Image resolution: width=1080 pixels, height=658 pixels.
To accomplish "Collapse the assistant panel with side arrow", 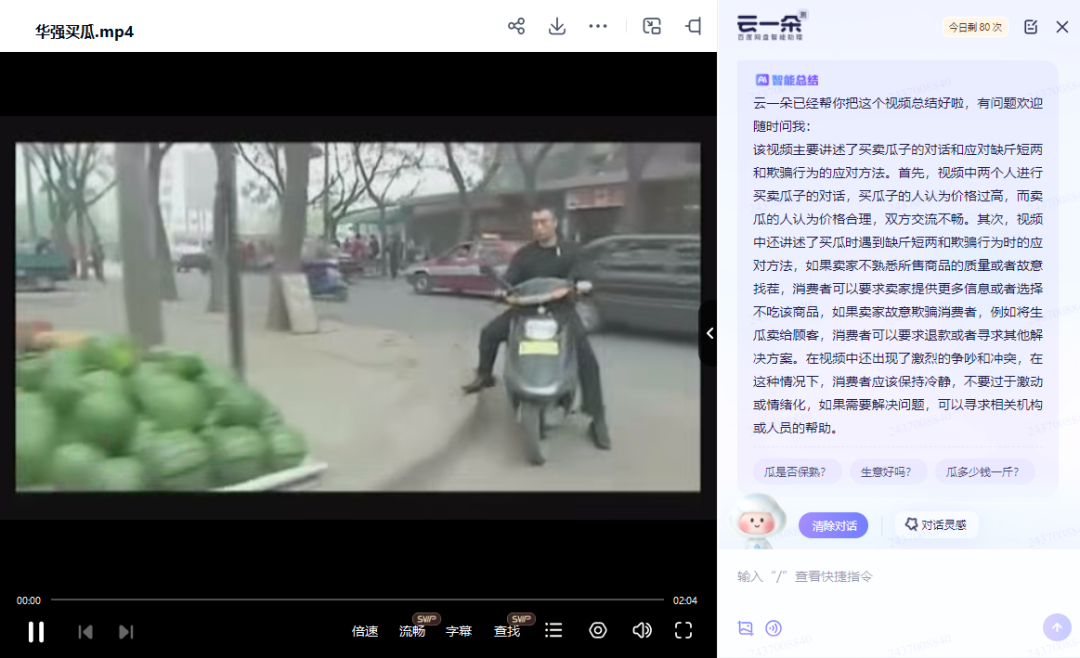I will (x=709, y=333).
